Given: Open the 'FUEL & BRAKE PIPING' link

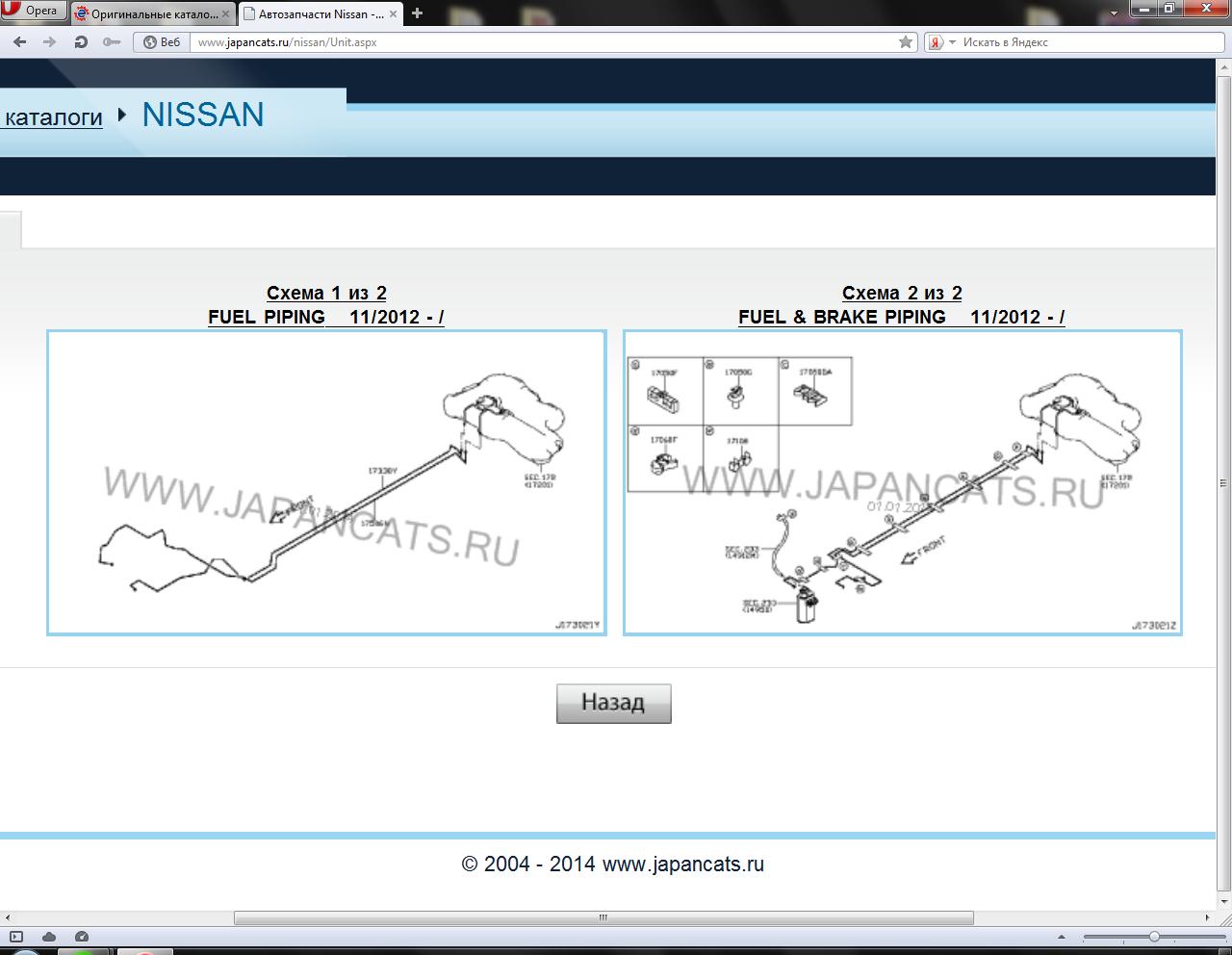Looking at the screenshot, I should 902,317.
